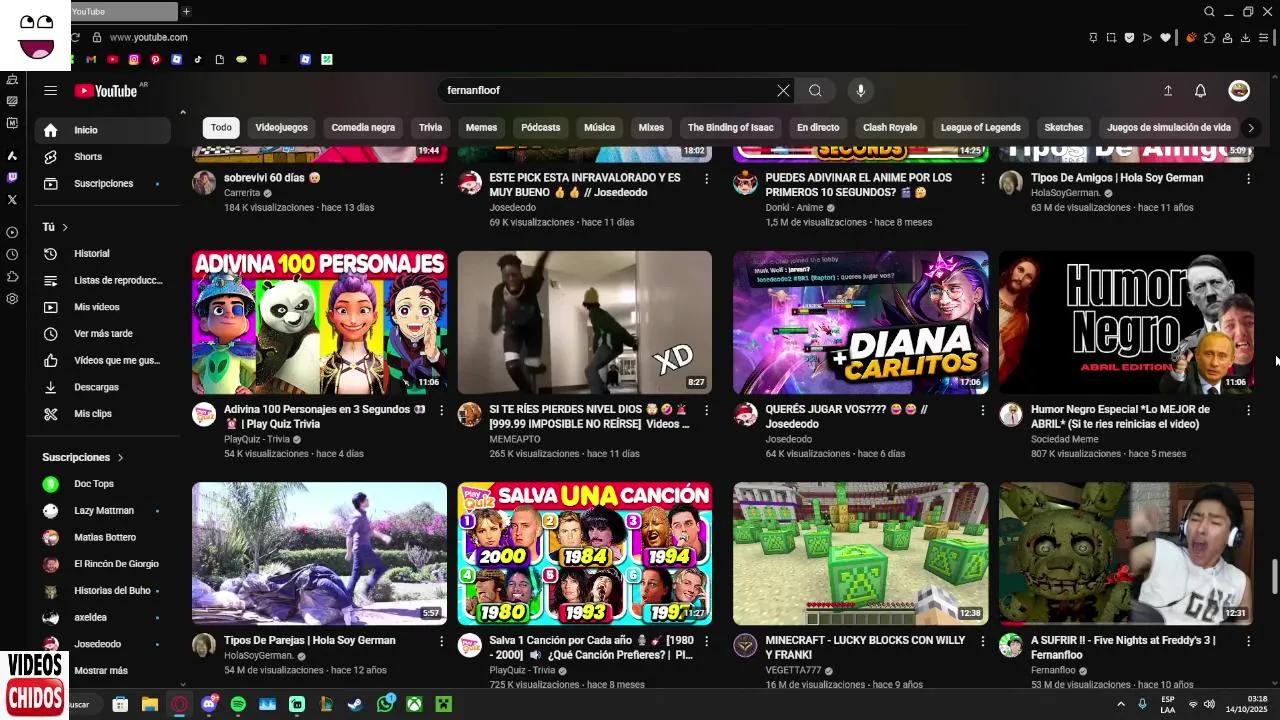1280x720 pixels.
Task: Open Mis clips in the sidebar
Action: click(102, 414)
